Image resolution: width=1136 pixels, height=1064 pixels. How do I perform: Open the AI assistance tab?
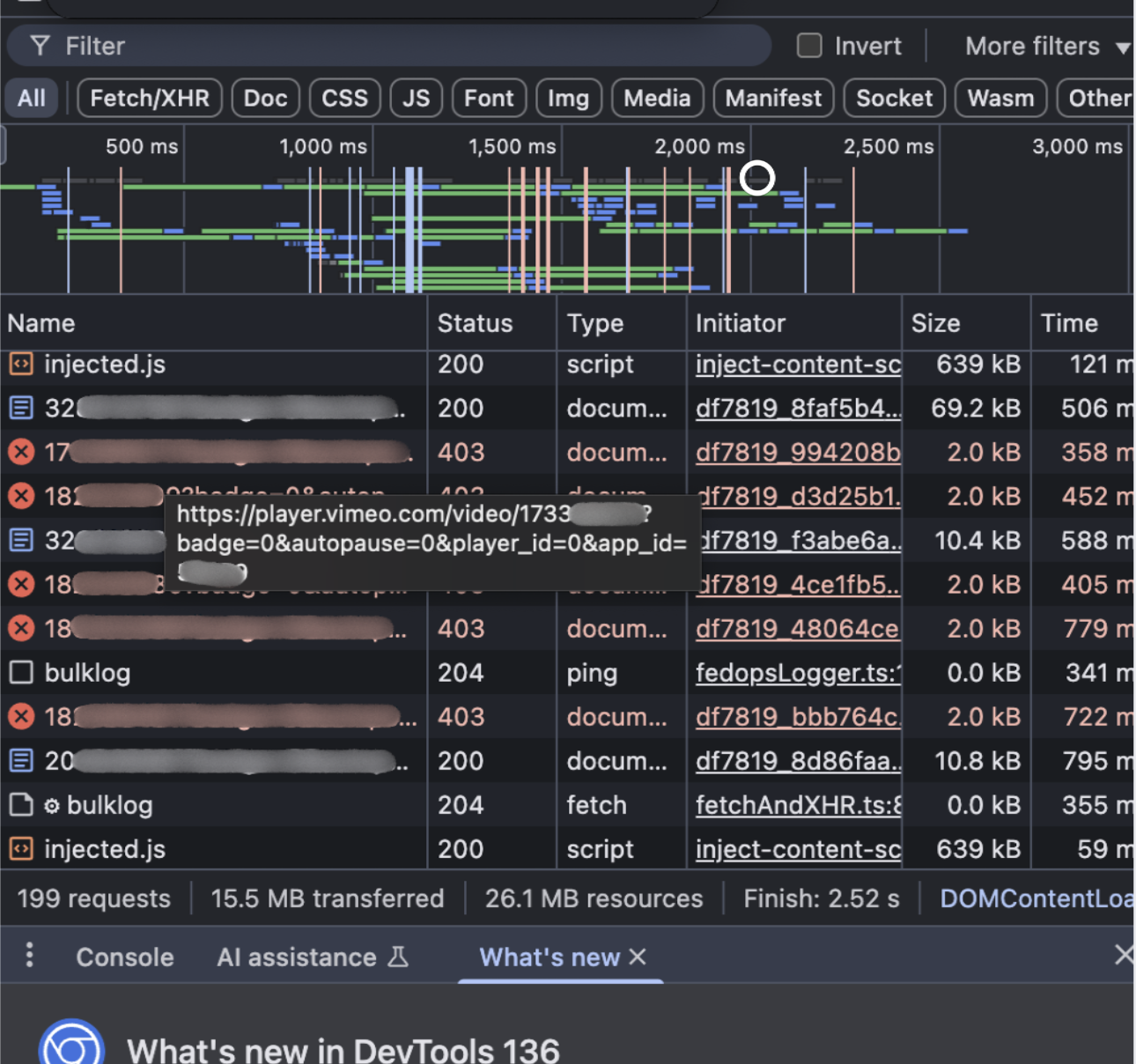(297, 957)
